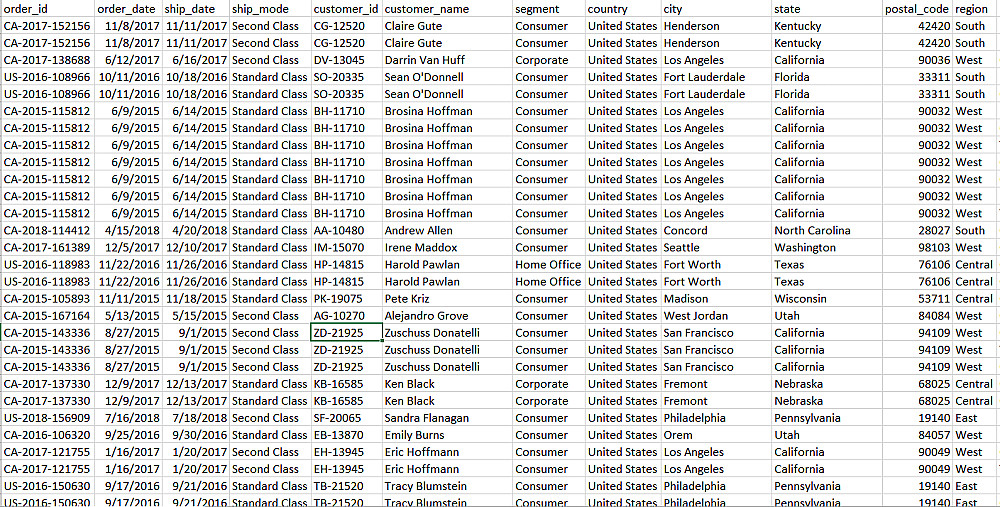Select the order_id column header cell
1000x507 pixels.
48,9
